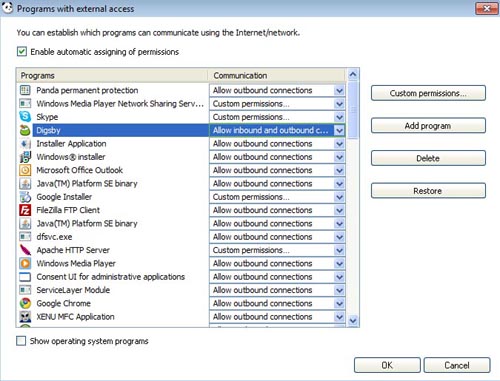Click the Custom permissions button
This screenshot has width=500, height=381.
coord(428,93)
